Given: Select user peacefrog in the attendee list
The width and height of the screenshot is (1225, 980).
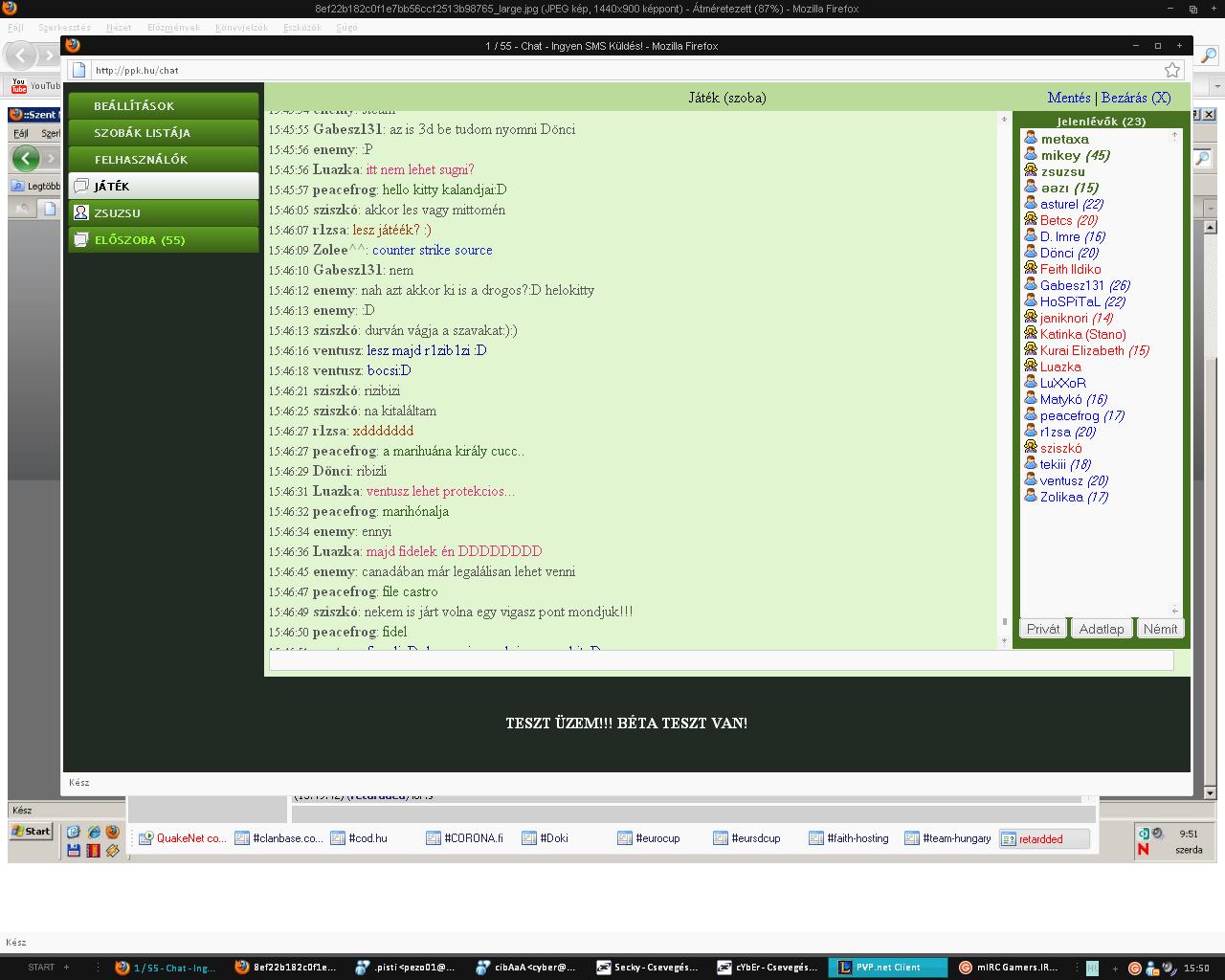Looking at the screenshot, I should pyautogui.click(x=1069, y=415).
